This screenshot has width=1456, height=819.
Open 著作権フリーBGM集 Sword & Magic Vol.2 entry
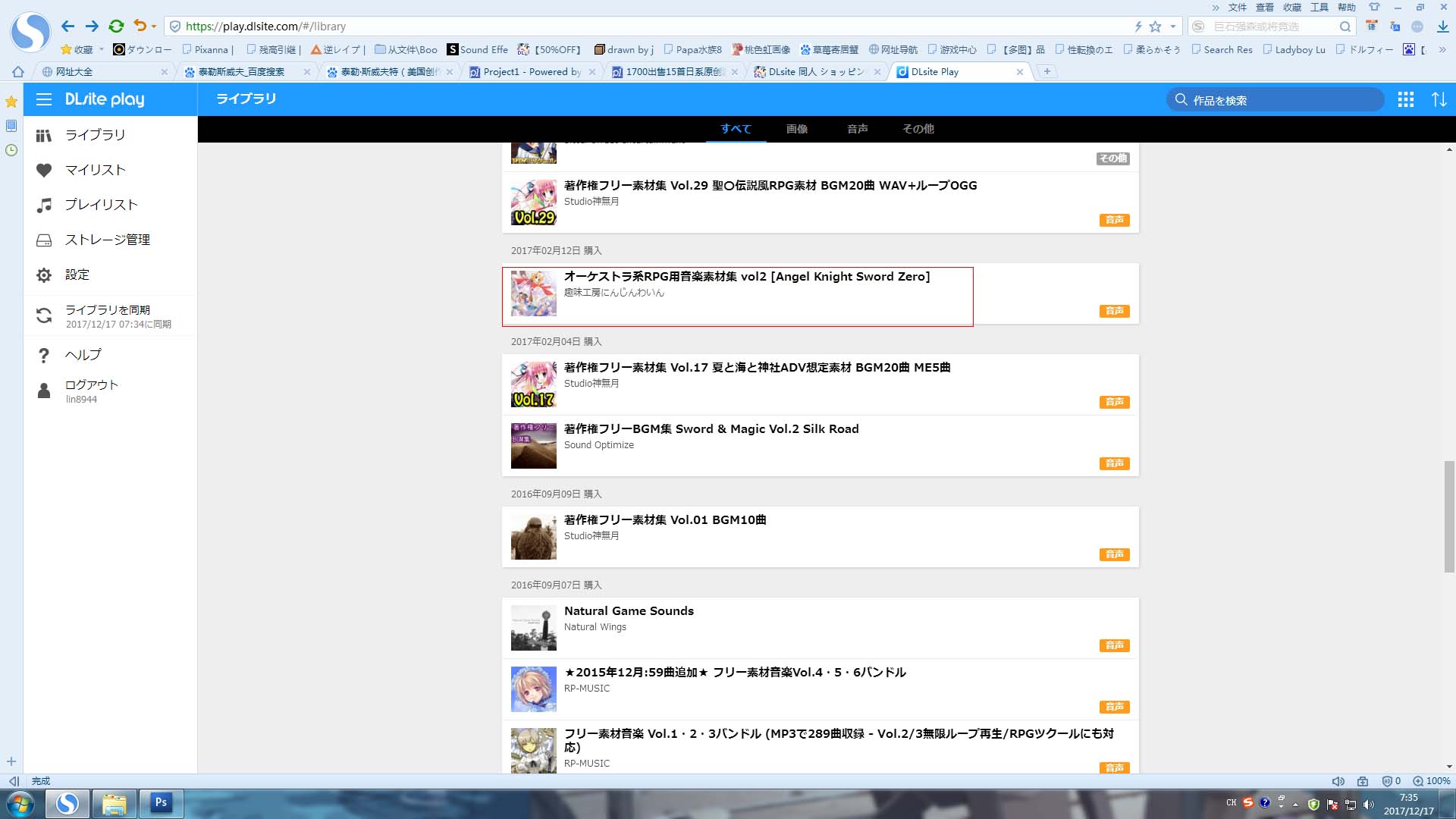821,446
